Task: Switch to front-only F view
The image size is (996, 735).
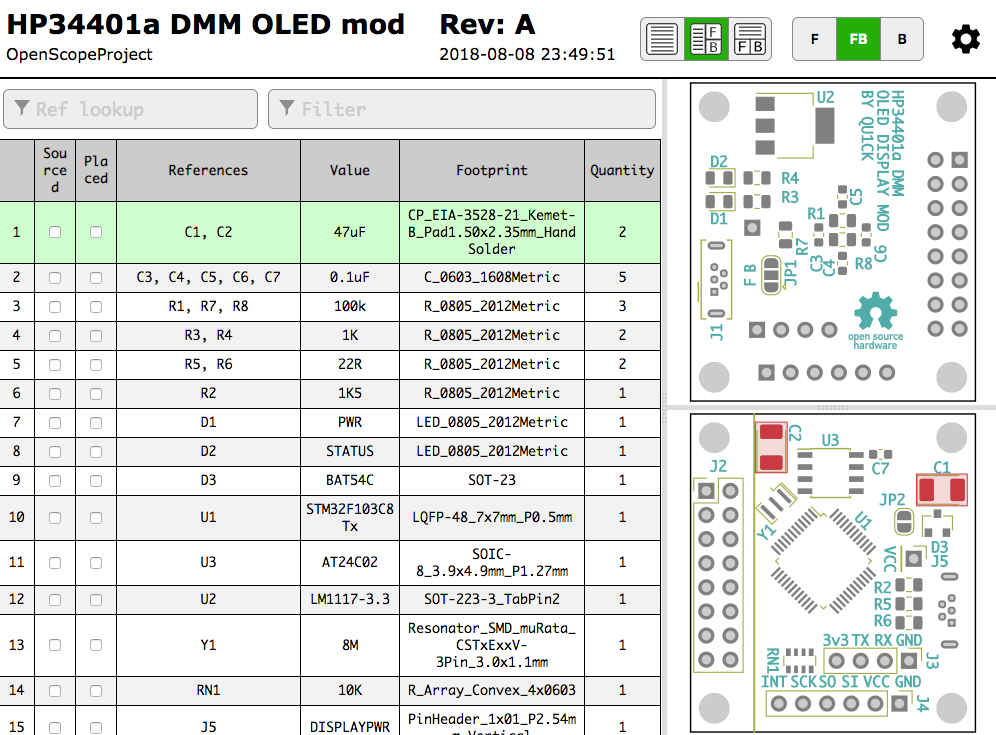Action: pyautogui.click(x=814, y=38)
